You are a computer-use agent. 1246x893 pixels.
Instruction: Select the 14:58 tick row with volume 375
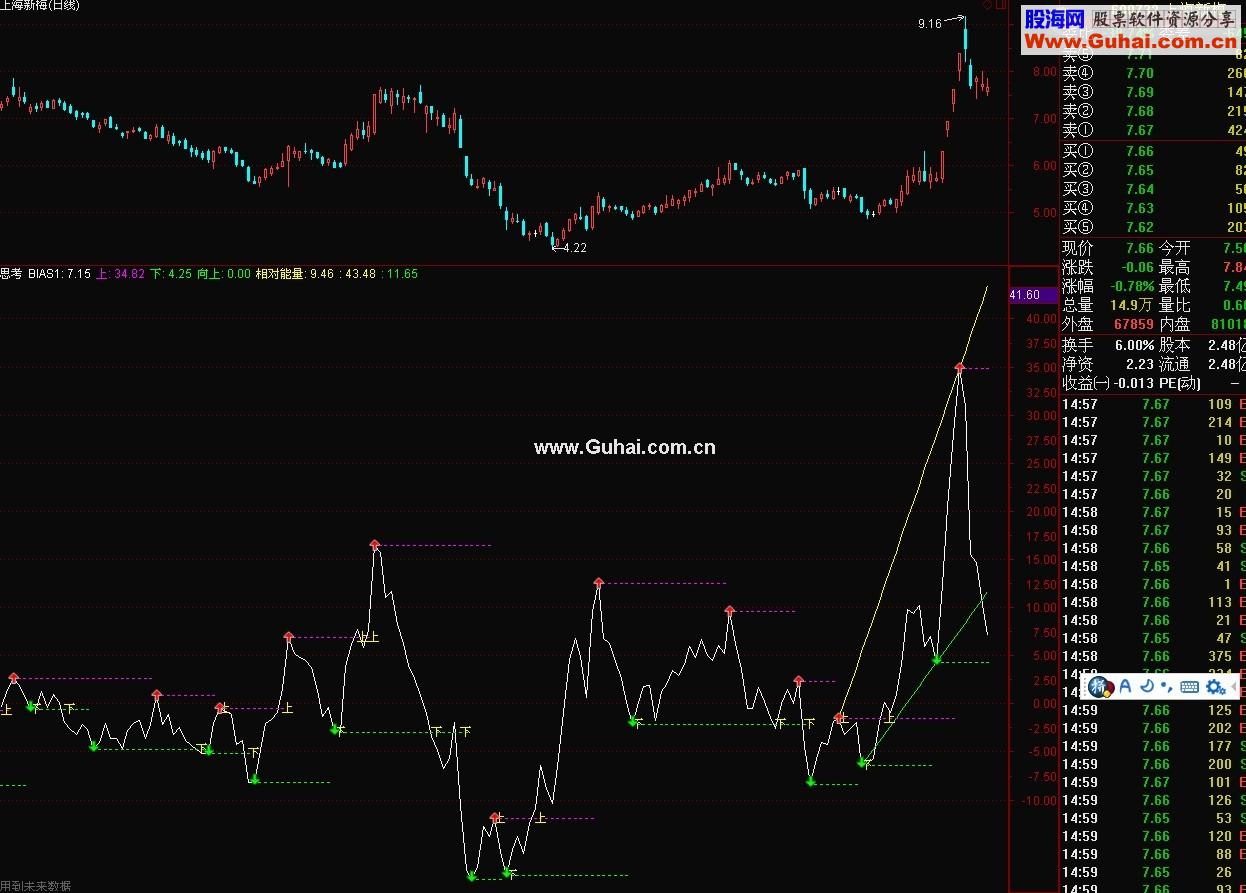1153,656
